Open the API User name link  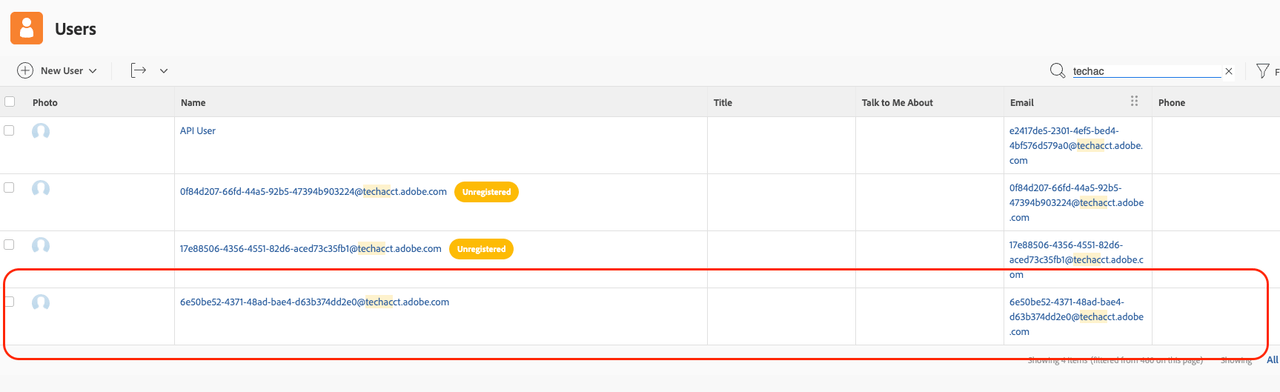point(198,131)
